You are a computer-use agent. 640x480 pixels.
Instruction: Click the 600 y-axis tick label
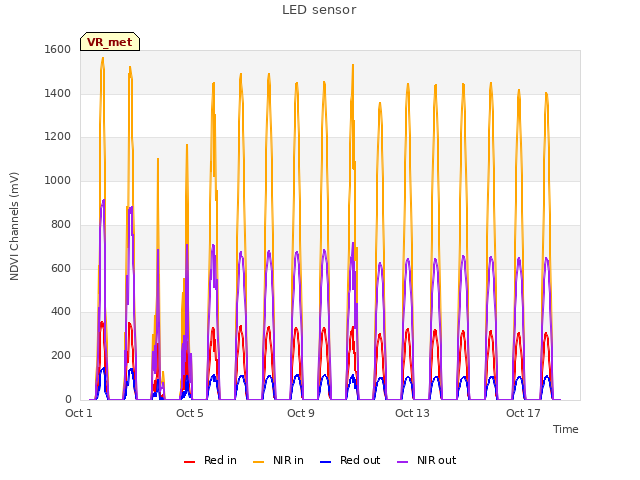click(61, 269)
